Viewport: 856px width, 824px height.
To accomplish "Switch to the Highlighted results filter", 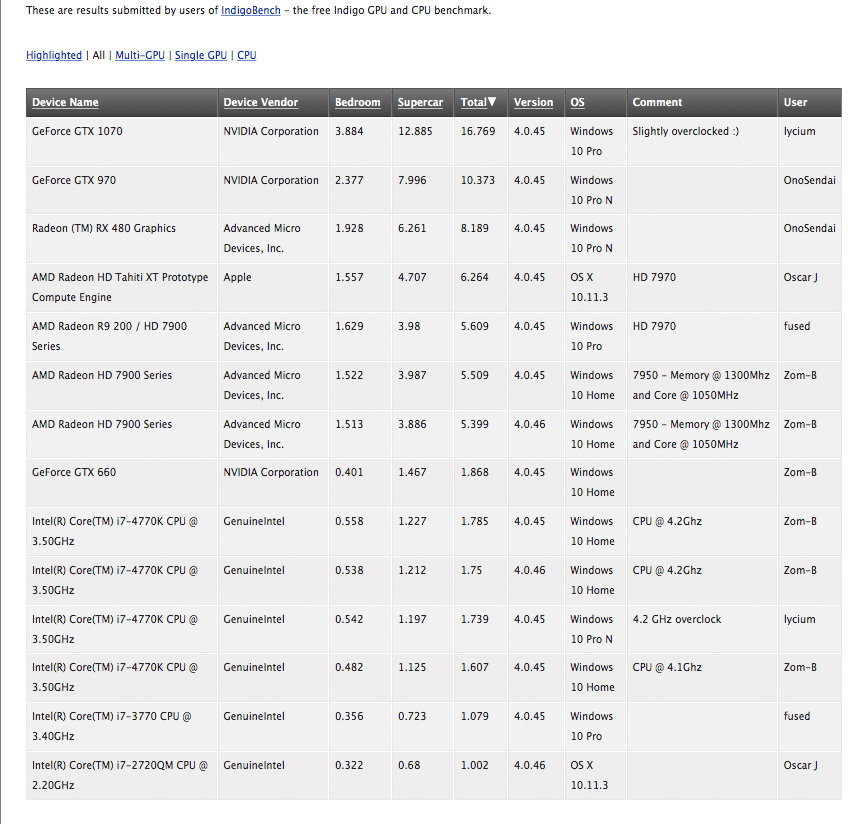I will coord(54,56).
